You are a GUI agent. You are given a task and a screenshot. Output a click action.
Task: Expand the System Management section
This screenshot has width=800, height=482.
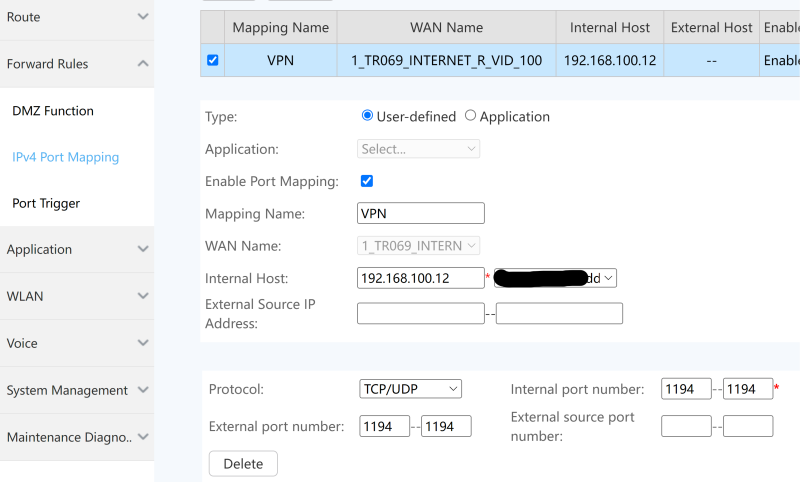pyautogui.click(x=143, y=390)
